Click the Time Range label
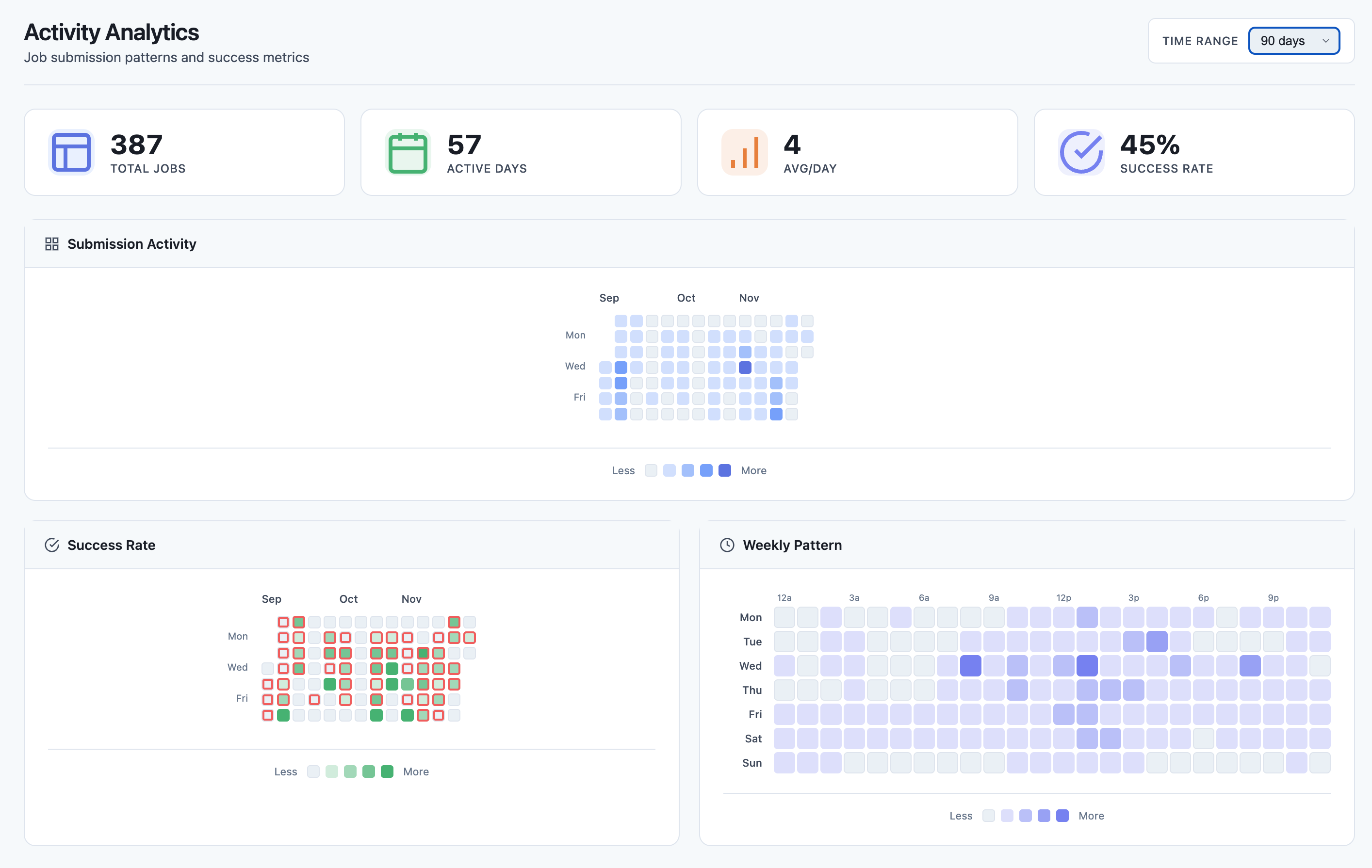Image resolution: width=1372 pixels, height=868 pixels. click(1199, 41)
